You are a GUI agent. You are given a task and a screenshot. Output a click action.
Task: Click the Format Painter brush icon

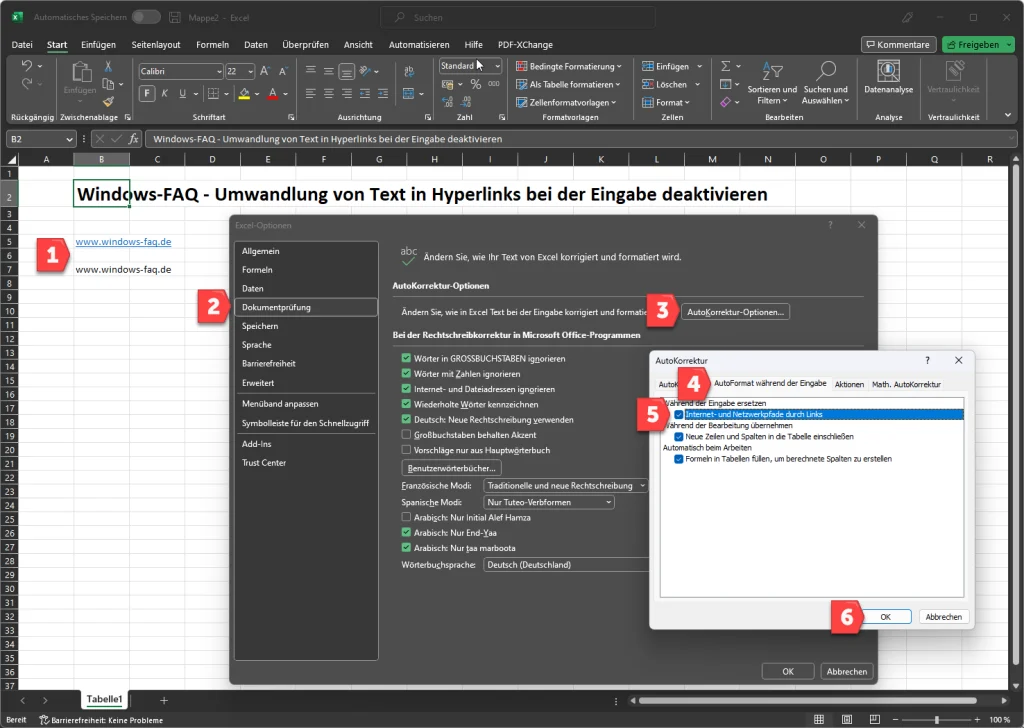tap(108, 101)
